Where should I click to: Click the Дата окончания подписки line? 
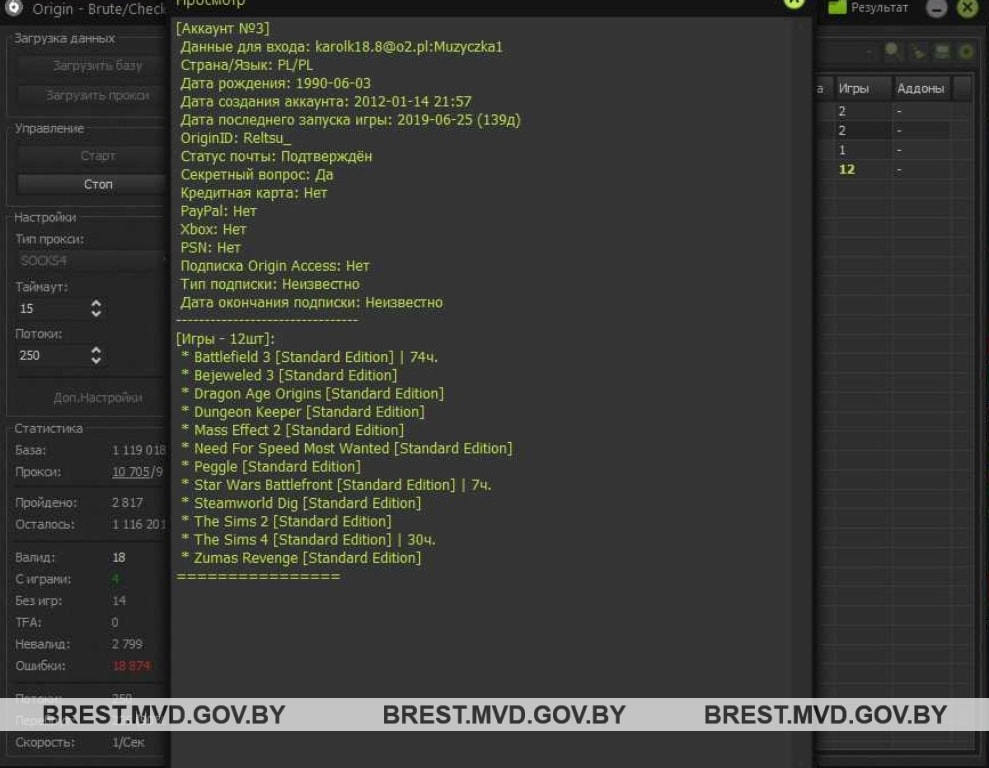pos(312,303)
